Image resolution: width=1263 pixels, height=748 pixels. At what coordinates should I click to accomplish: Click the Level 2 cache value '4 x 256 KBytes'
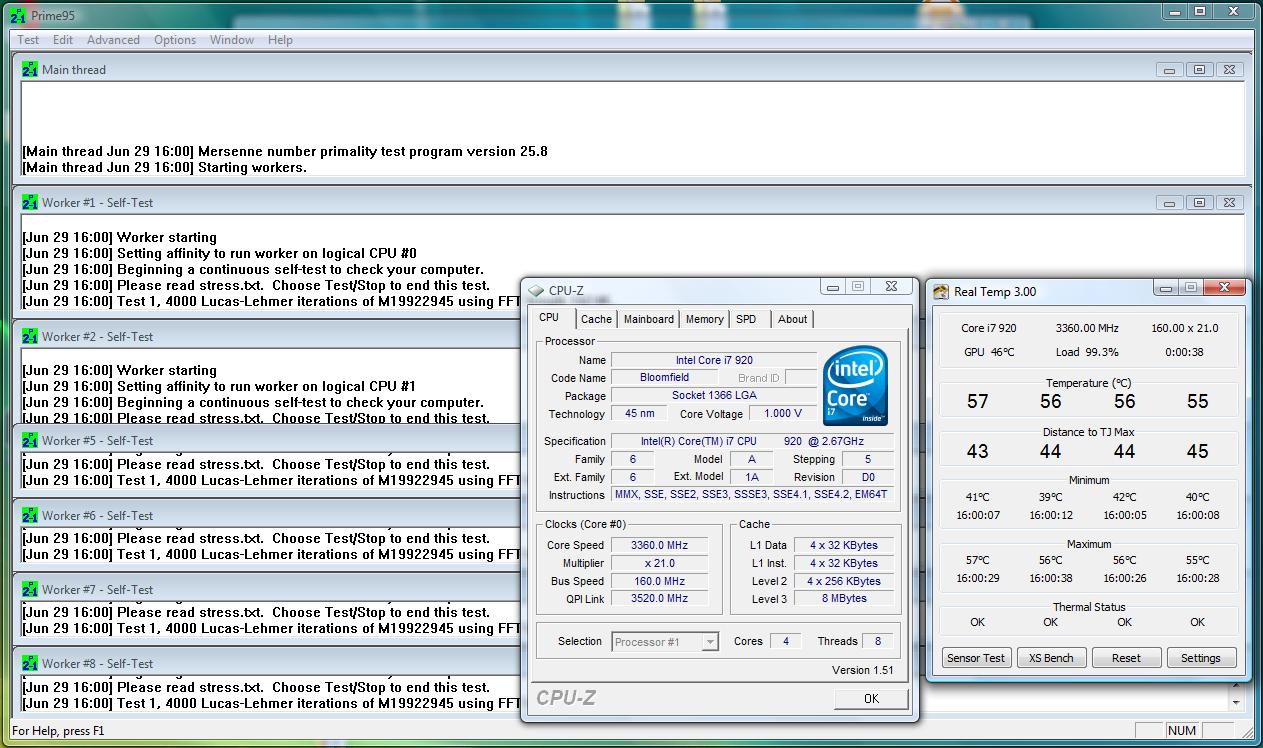tap(844, 581)
